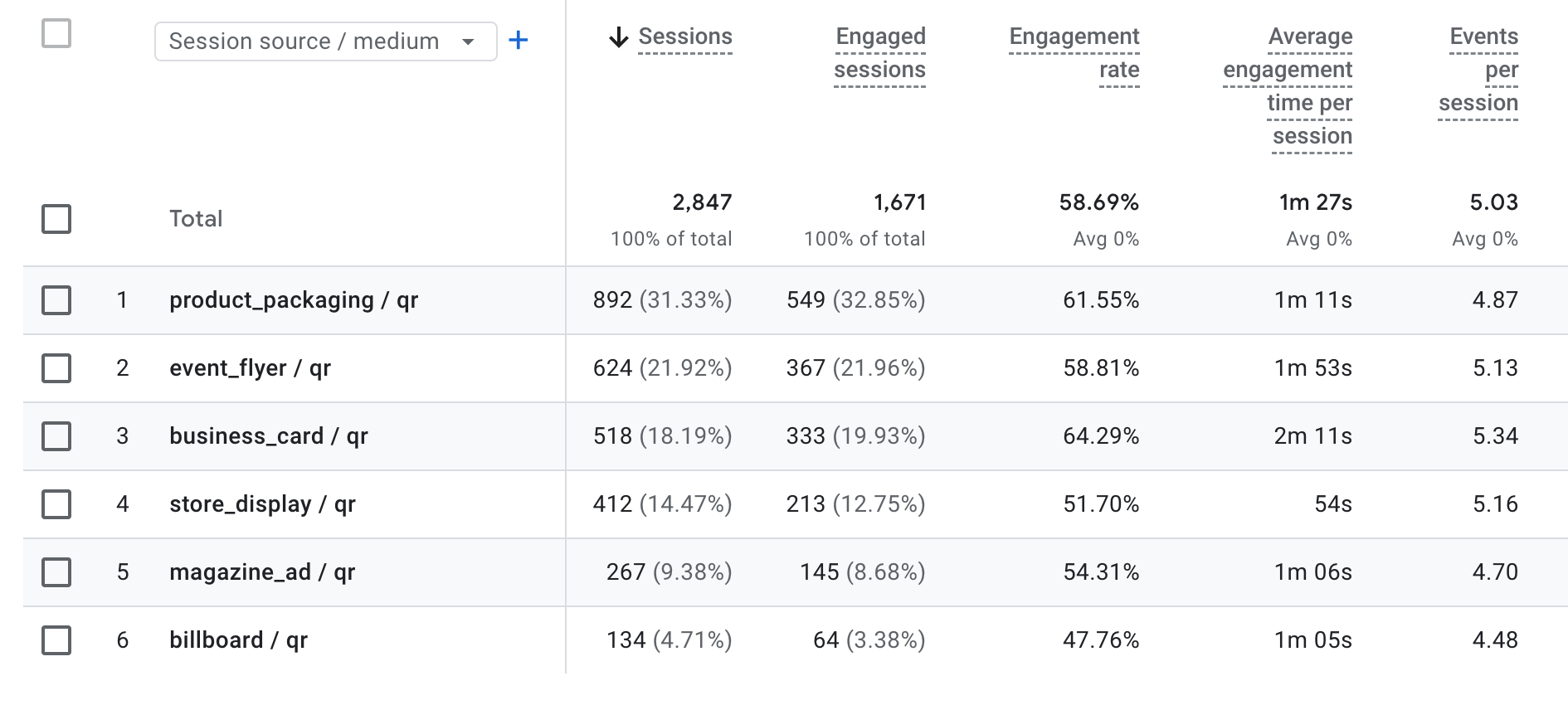Tick the magazine_ad / qr checkbox
Screen dimensions: 1568x710
tap(56, 572)
